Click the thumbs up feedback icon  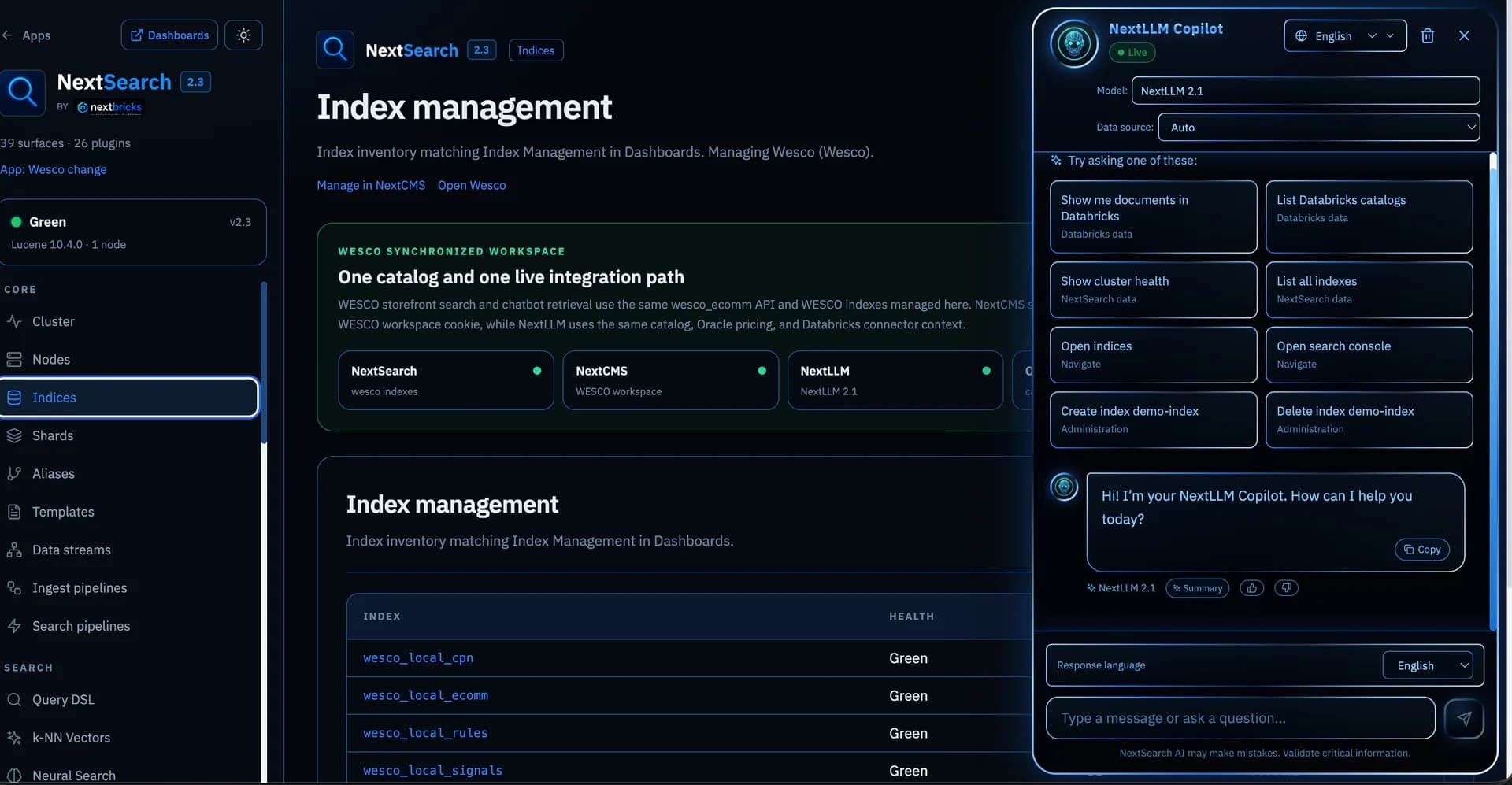point(1251,588)
